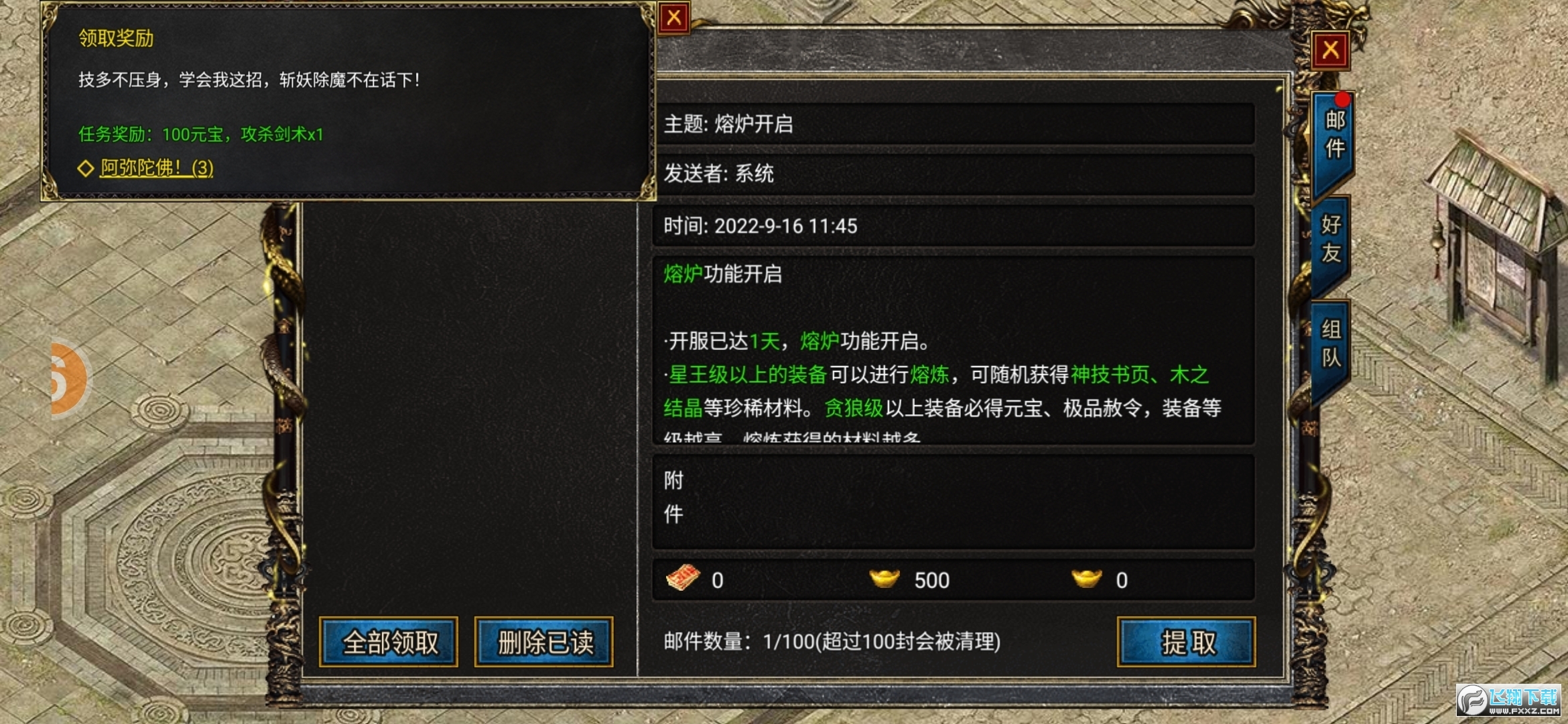
Task: Switch to the 好友 friends tab
Action: 1332,239
